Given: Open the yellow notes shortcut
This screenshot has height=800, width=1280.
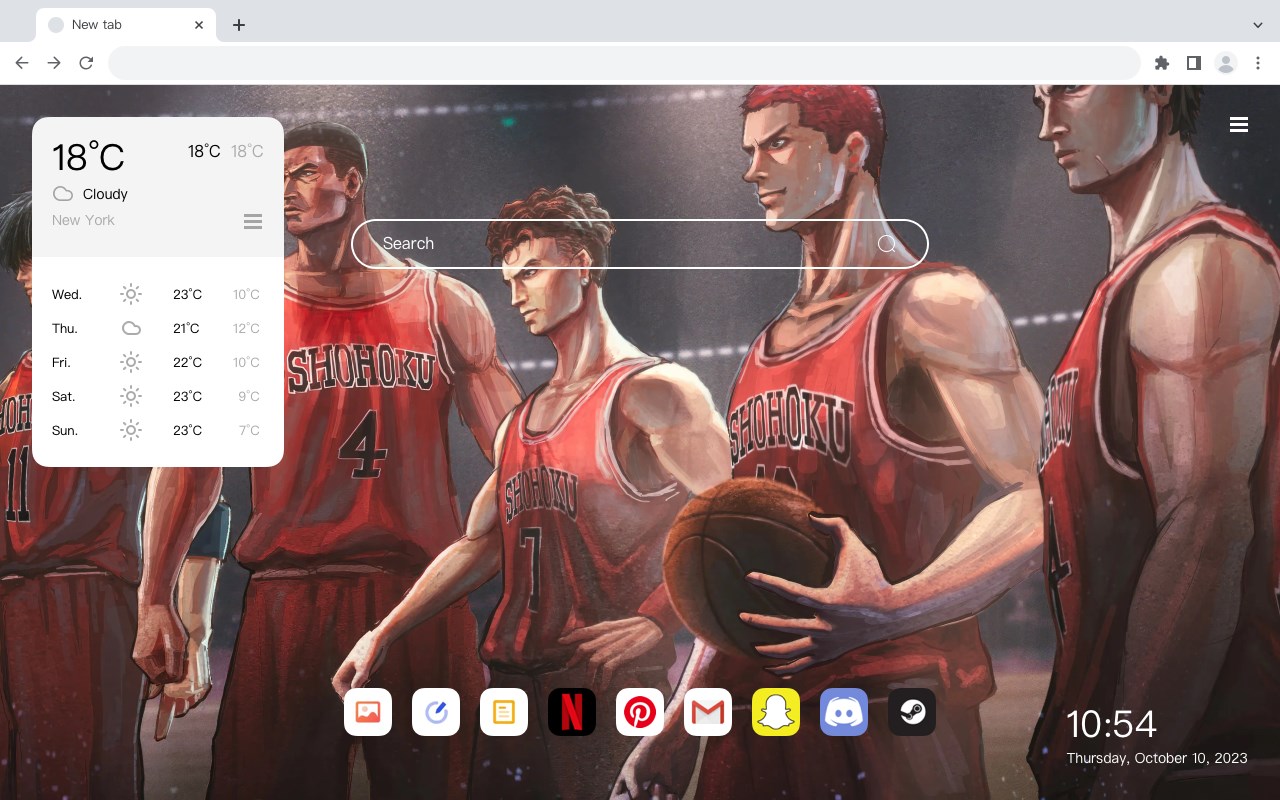Looking at the screenshot, I should (504, 712).
